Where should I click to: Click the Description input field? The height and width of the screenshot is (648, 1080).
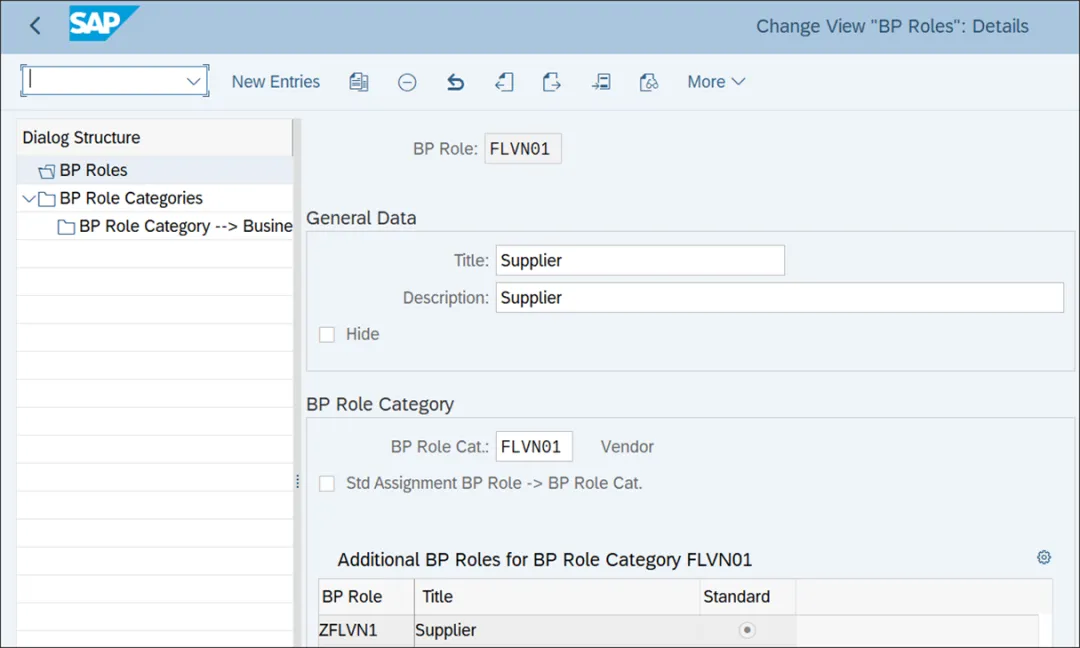(x=779, y=298)
